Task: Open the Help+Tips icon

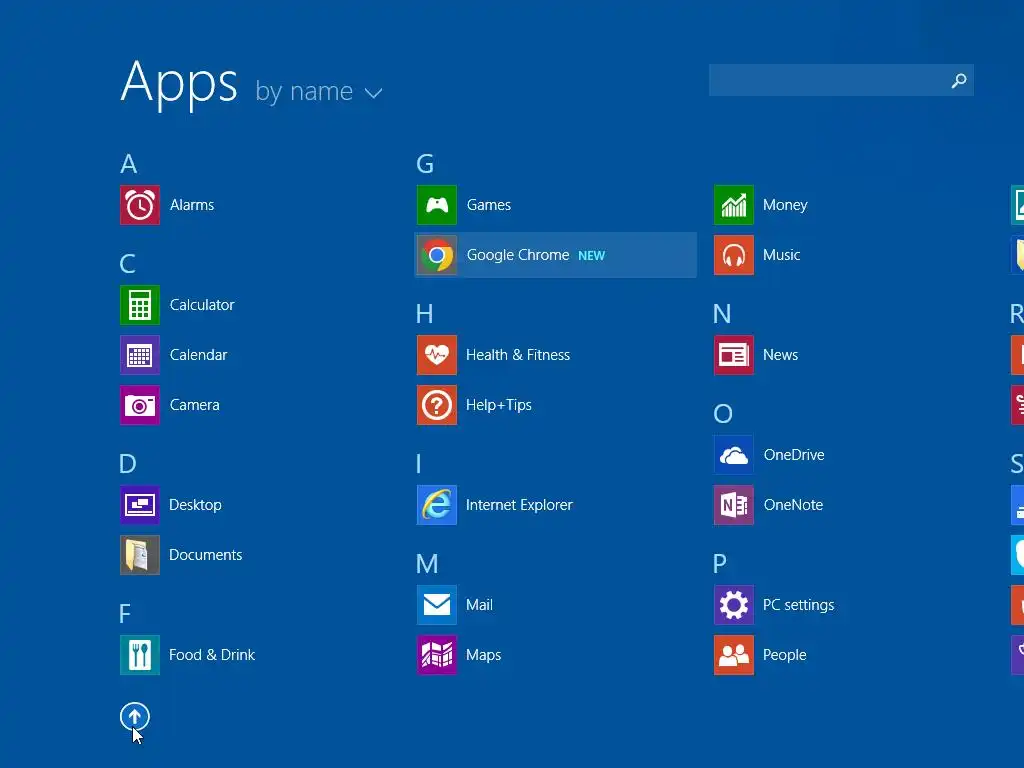Action: [437, 405]
